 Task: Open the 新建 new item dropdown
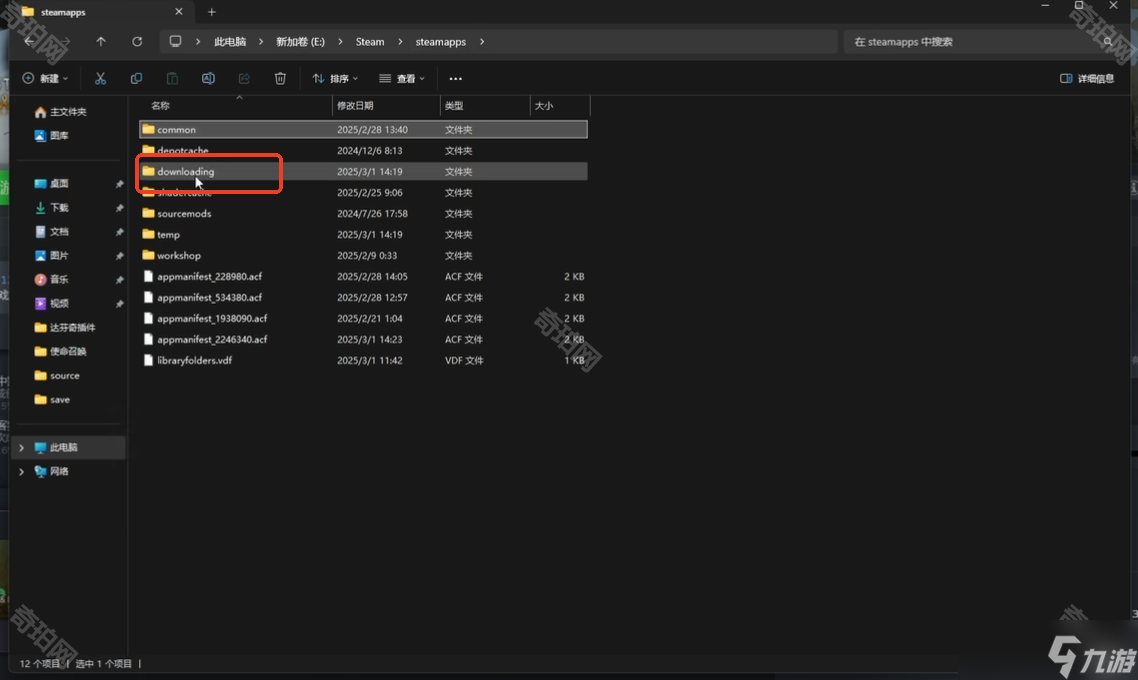45,78
